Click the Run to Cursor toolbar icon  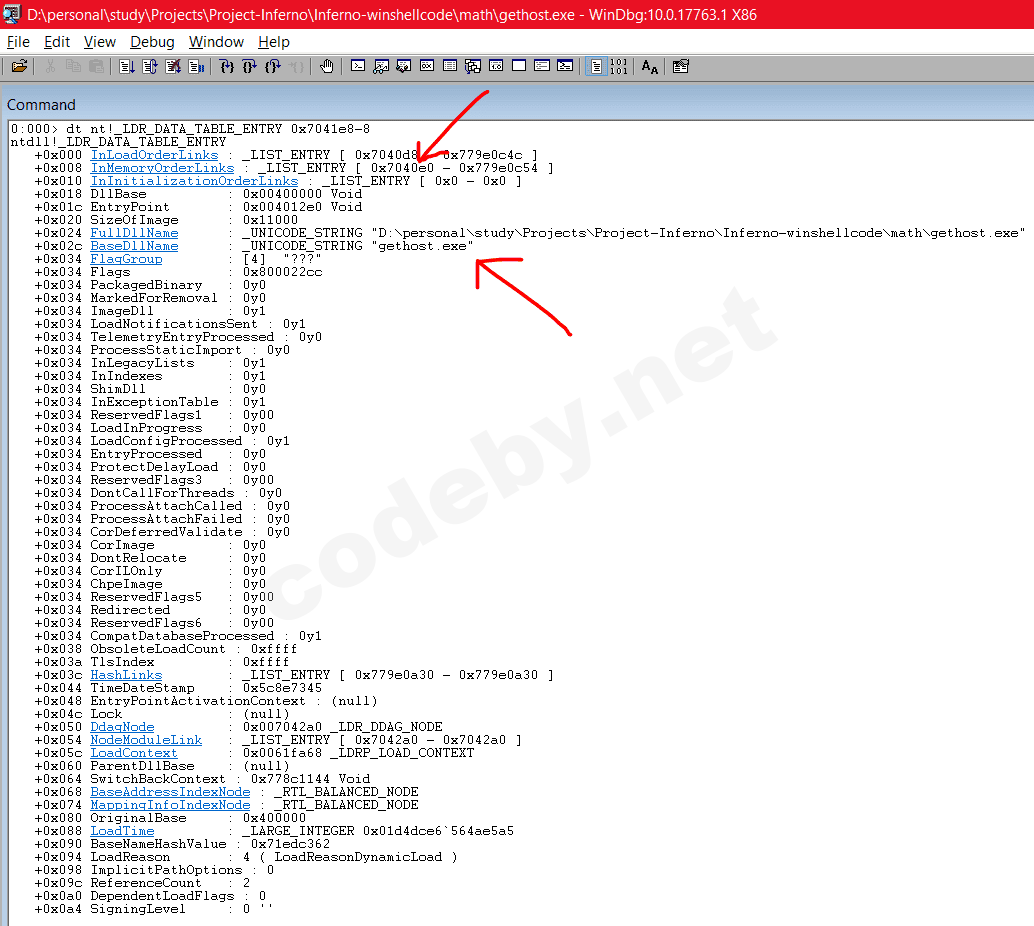[296, 67]
